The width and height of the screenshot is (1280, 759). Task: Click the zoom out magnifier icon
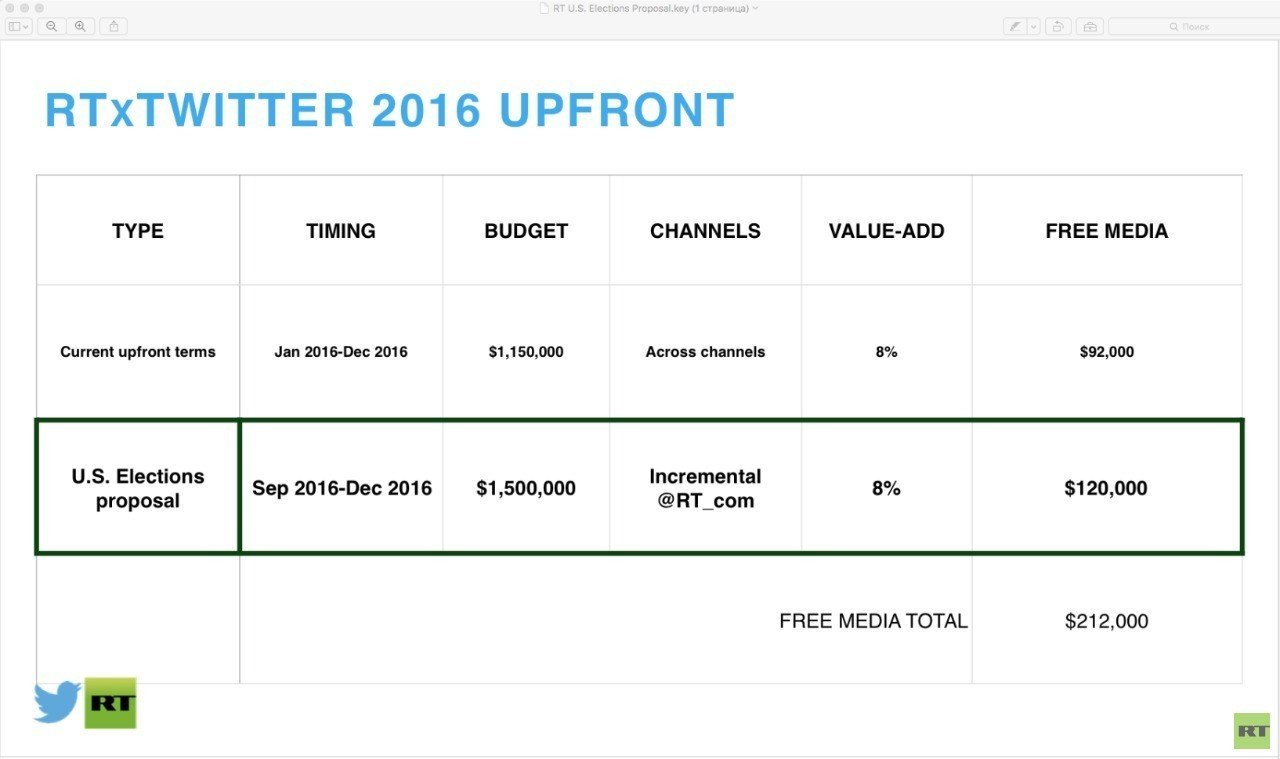52,26
